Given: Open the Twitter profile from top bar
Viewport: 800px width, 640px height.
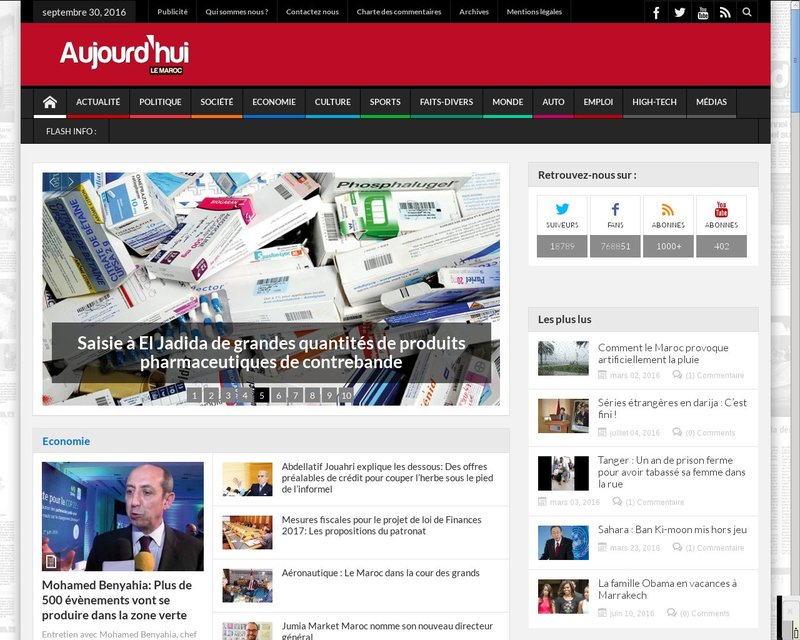Looking at the screenshot, I should pos(680,12).
